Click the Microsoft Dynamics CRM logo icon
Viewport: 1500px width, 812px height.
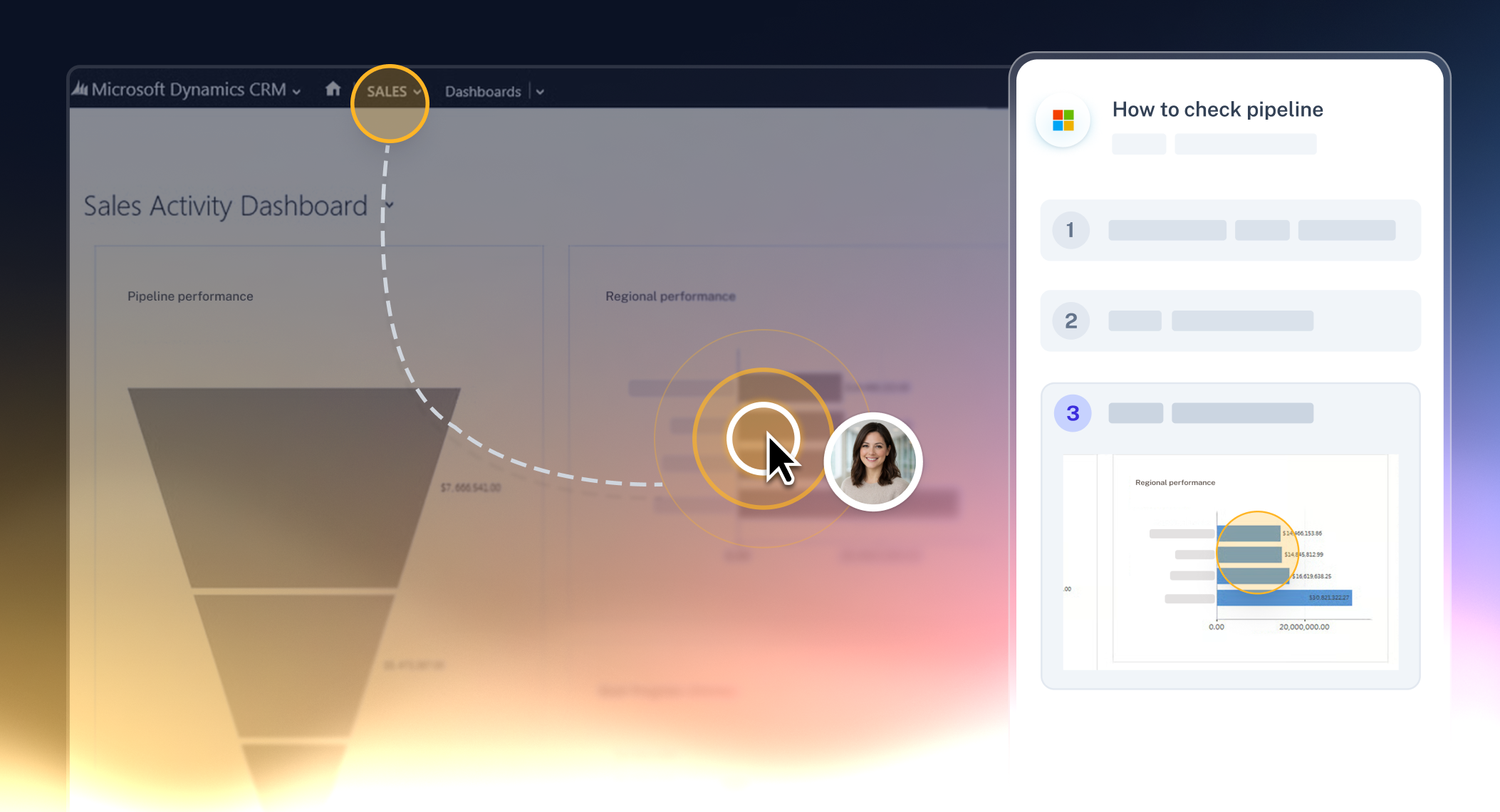click(x=80, y=89)
